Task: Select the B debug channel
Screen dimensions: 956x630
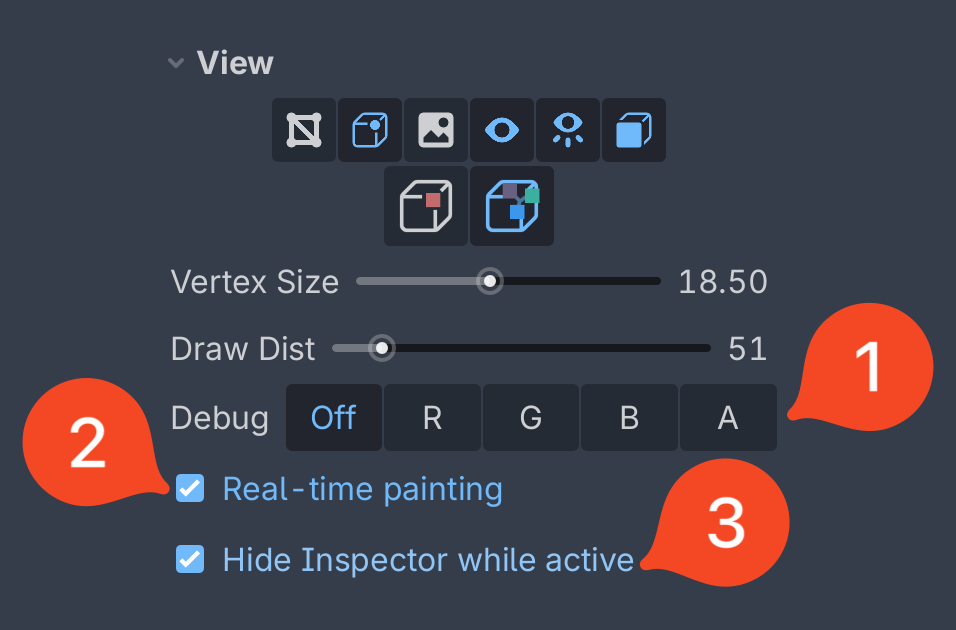Action: click(x=629, y=418)
